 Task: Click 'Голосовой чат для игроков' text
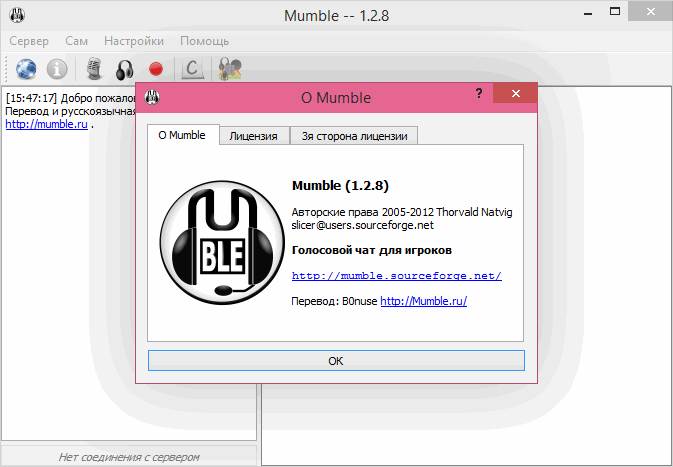372,250
